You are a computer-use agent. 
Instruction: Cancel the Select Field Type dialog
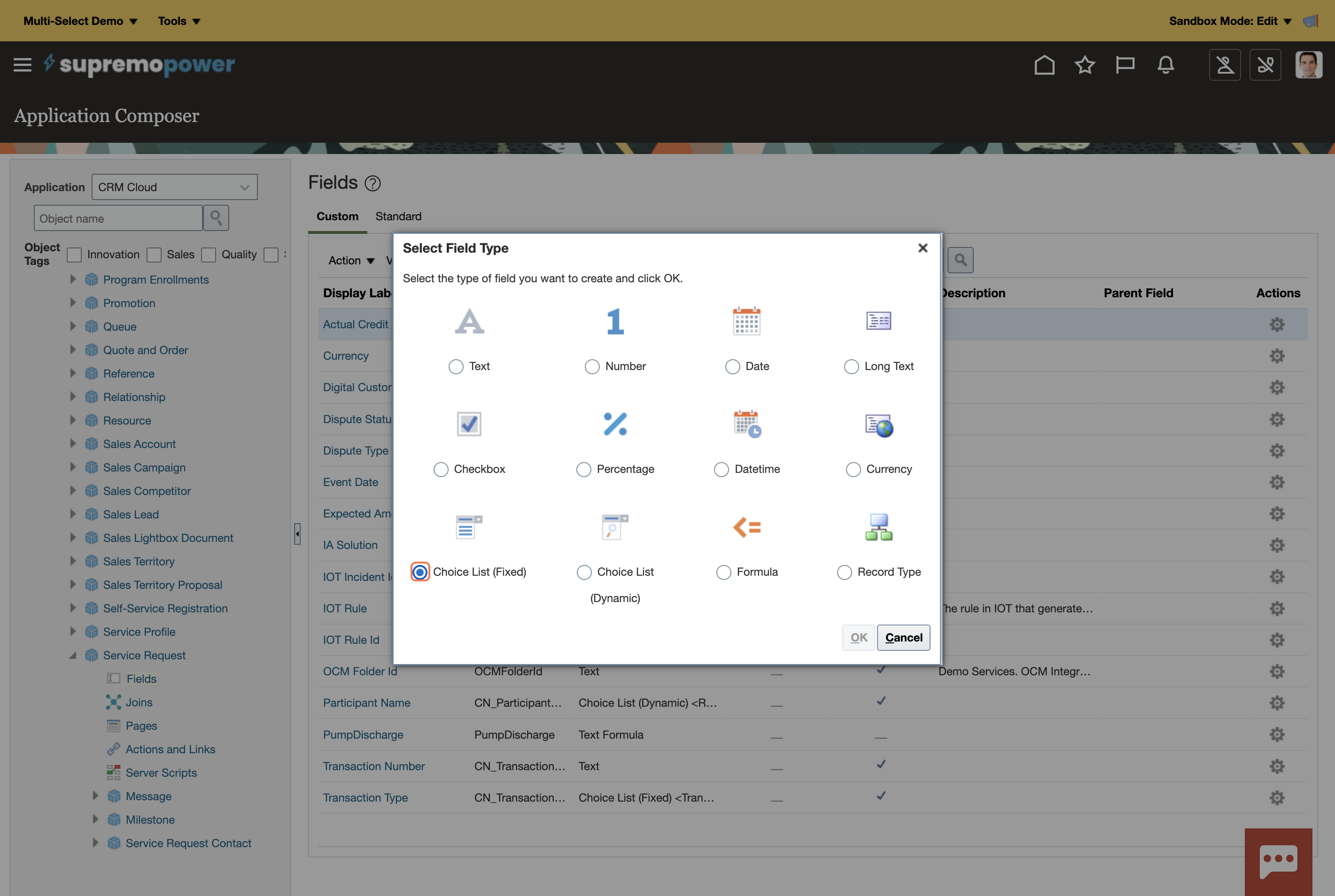click(x=903, y=637)
